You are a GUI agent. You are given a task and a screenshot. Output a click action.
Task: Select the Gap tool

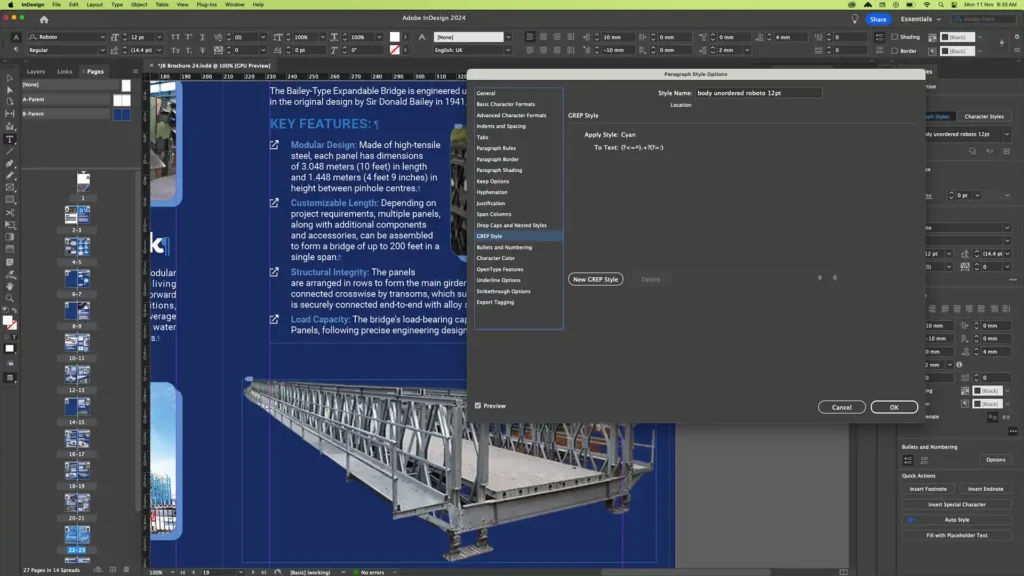10,114
